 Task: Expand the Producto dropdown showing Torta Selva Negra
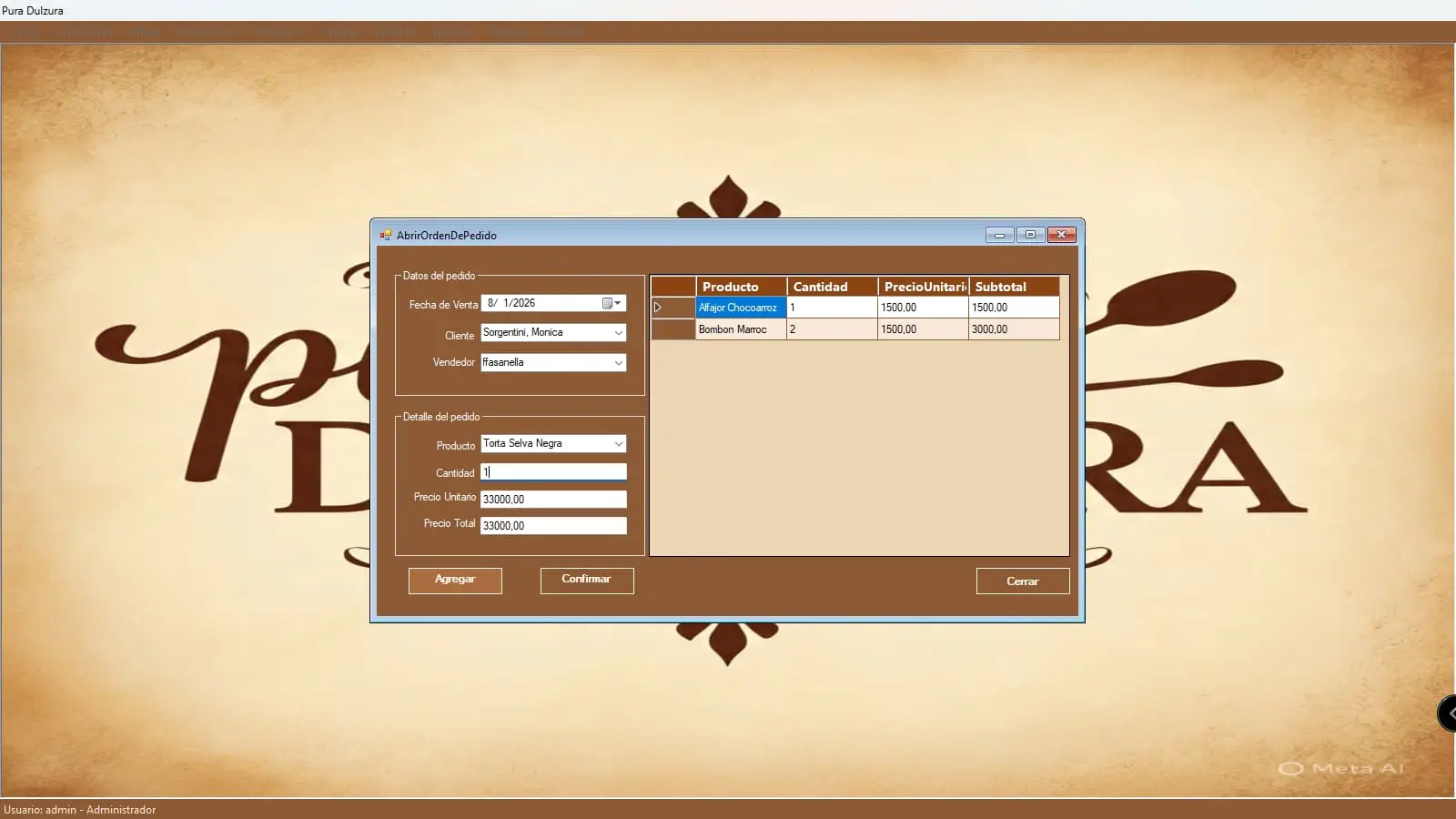tap(619, 444)
